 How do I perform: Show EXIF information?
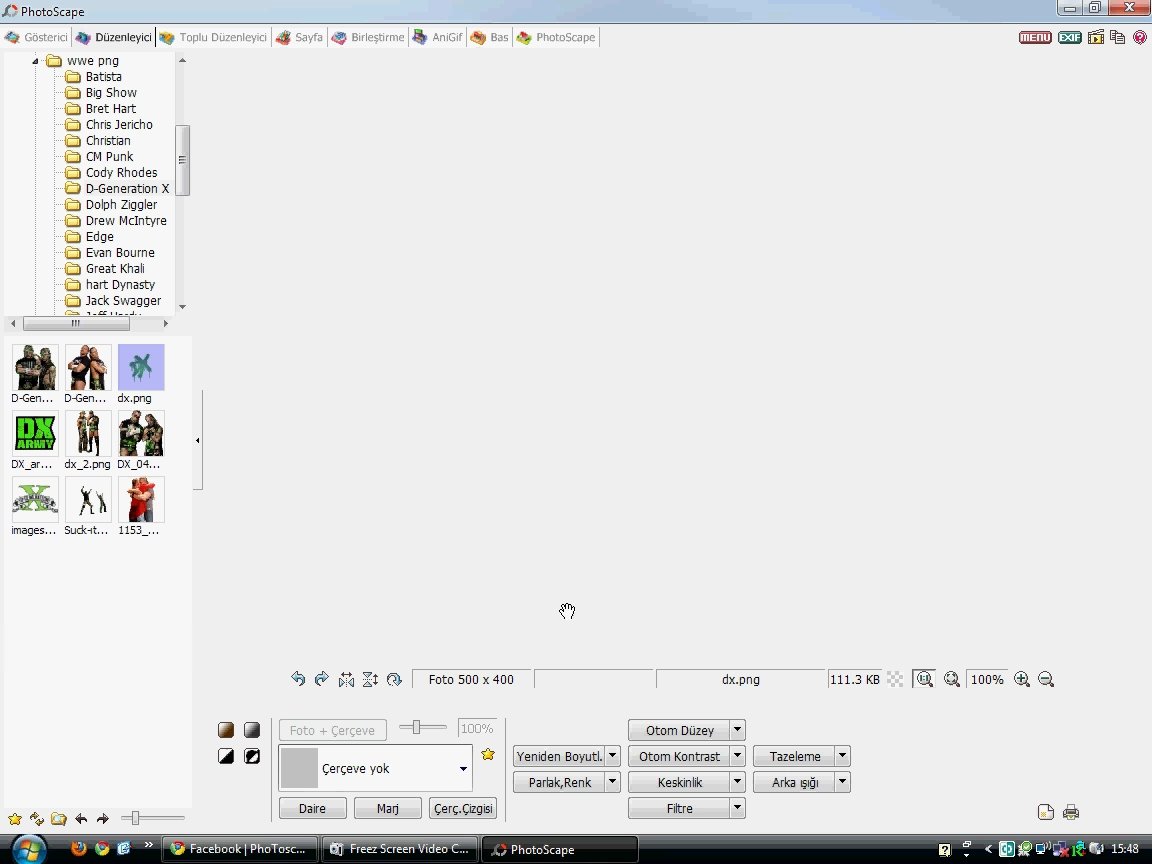pos(1070,37)
